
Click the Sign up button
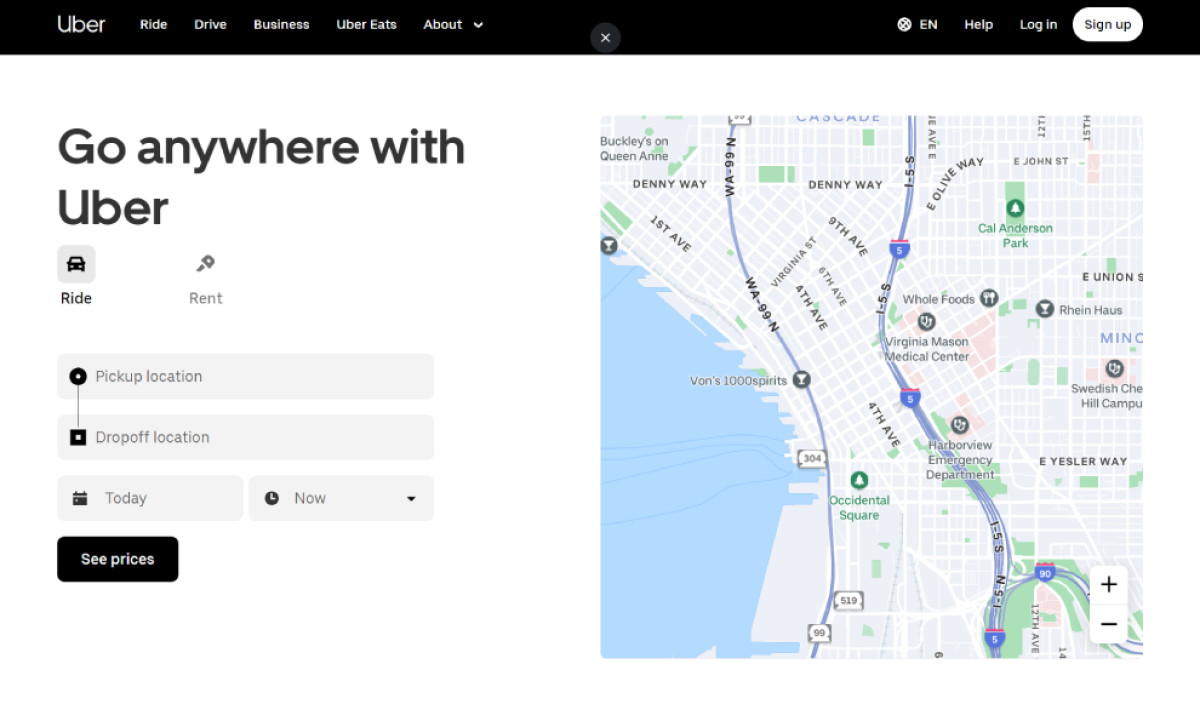pos(1107,24)
